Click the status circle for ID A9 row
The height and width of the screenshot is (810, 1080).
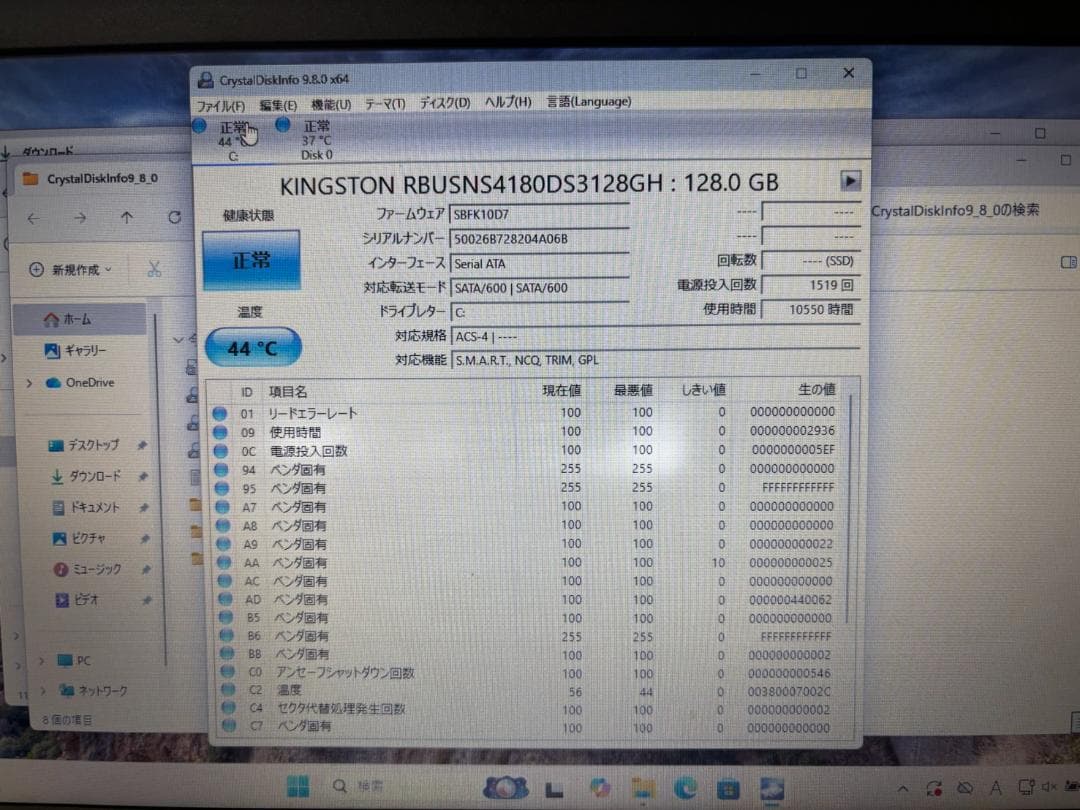coord(223,544)
